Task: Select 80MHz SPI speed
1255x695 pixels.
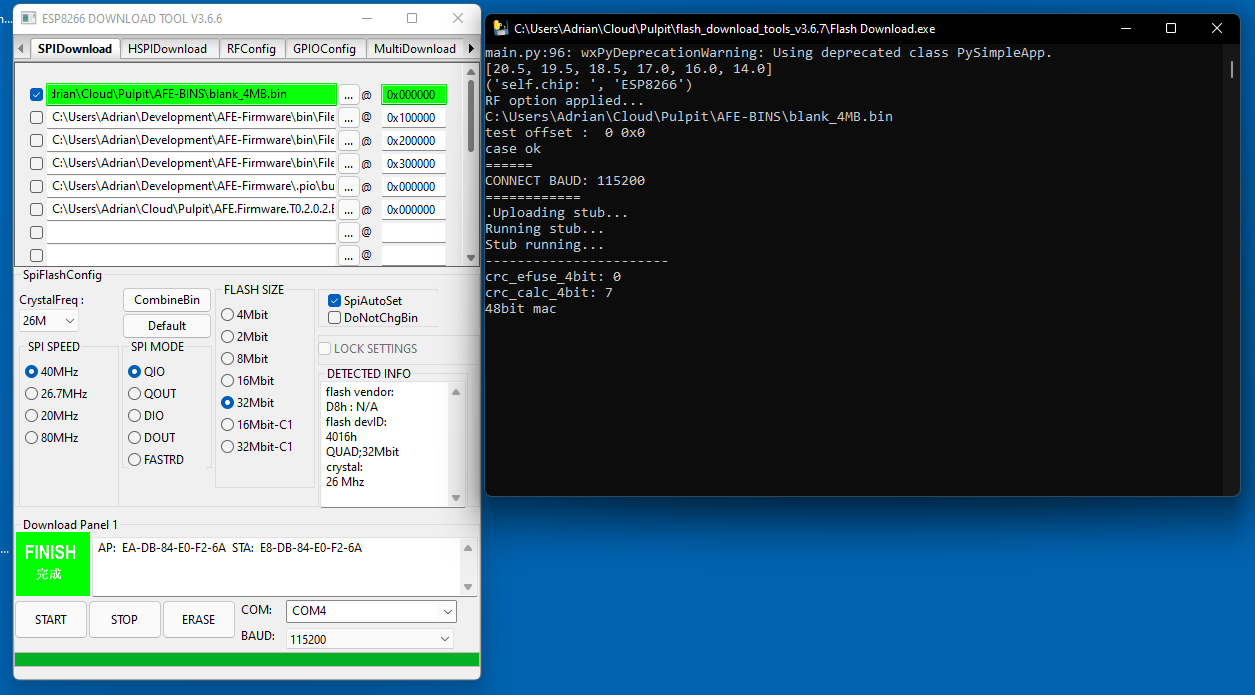Action: [x=32, y=438]
